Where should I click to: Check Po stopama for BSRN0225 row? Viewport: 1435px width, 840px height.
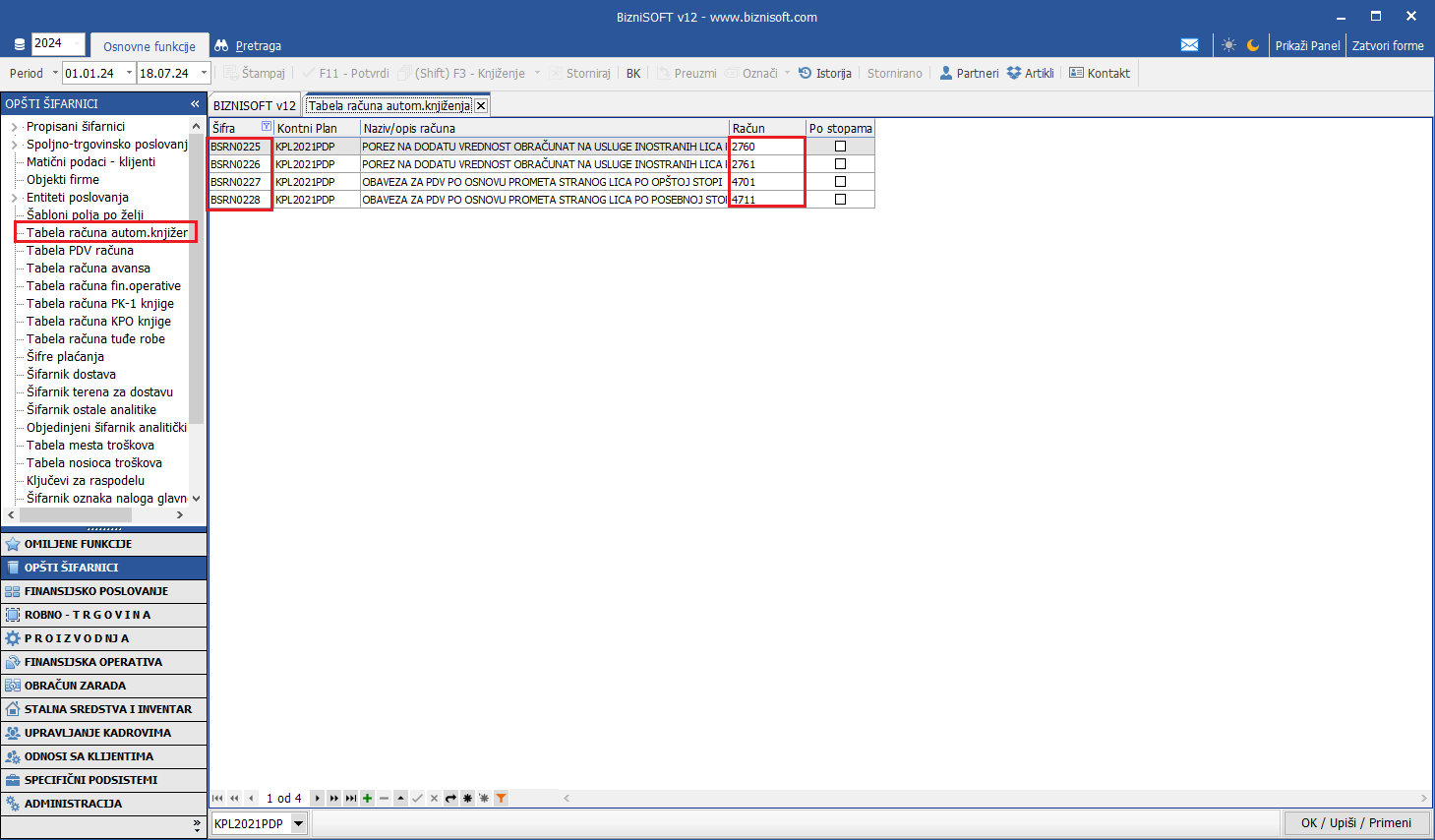click(x=840, y=147)
